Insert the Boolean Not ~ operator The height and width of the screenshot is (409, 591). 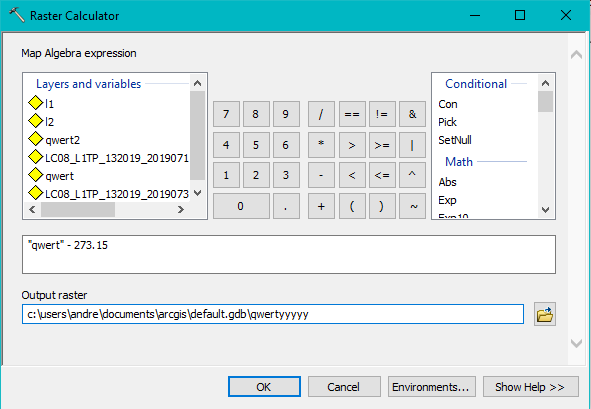coord(412,206)
